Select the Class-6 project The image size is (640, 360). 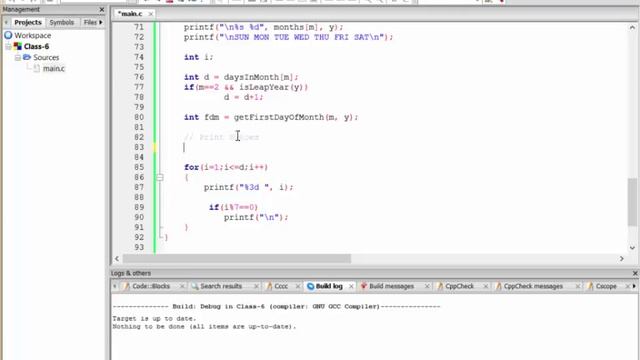[36, 47]
